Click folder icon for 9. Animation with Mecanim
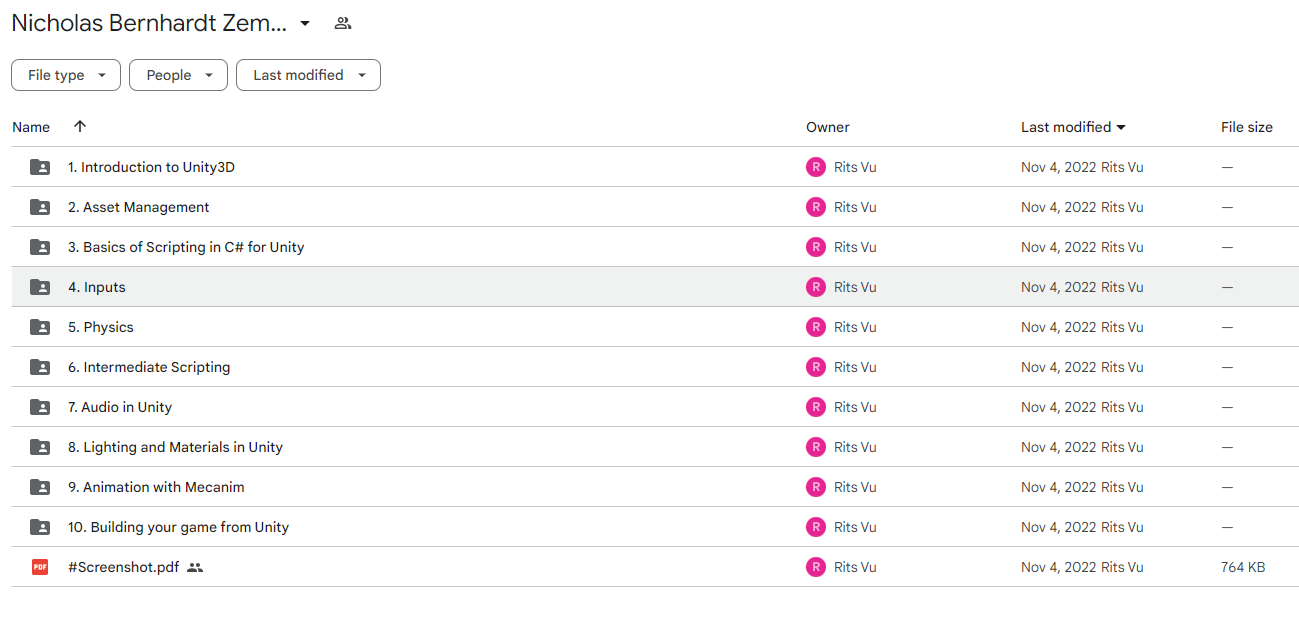This screenshot has height=625, width=1299. click(x=40, y=487)
